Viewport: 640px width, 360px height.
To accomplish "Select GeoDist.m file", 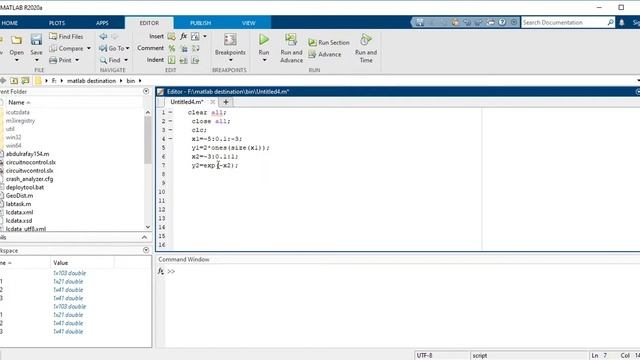I will 19,196.
